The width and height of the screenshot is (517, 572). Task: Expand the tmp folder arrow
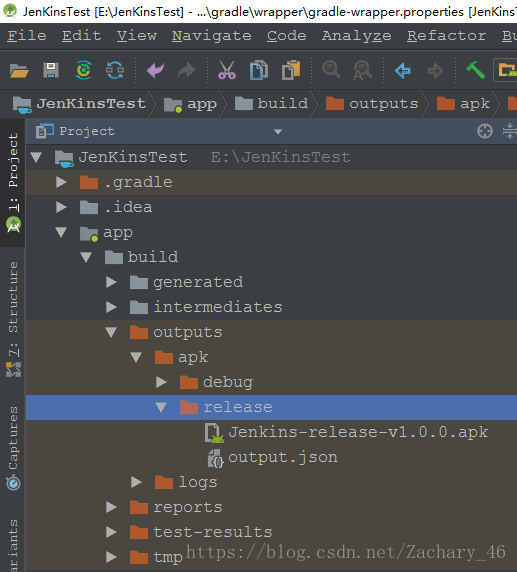111,557
